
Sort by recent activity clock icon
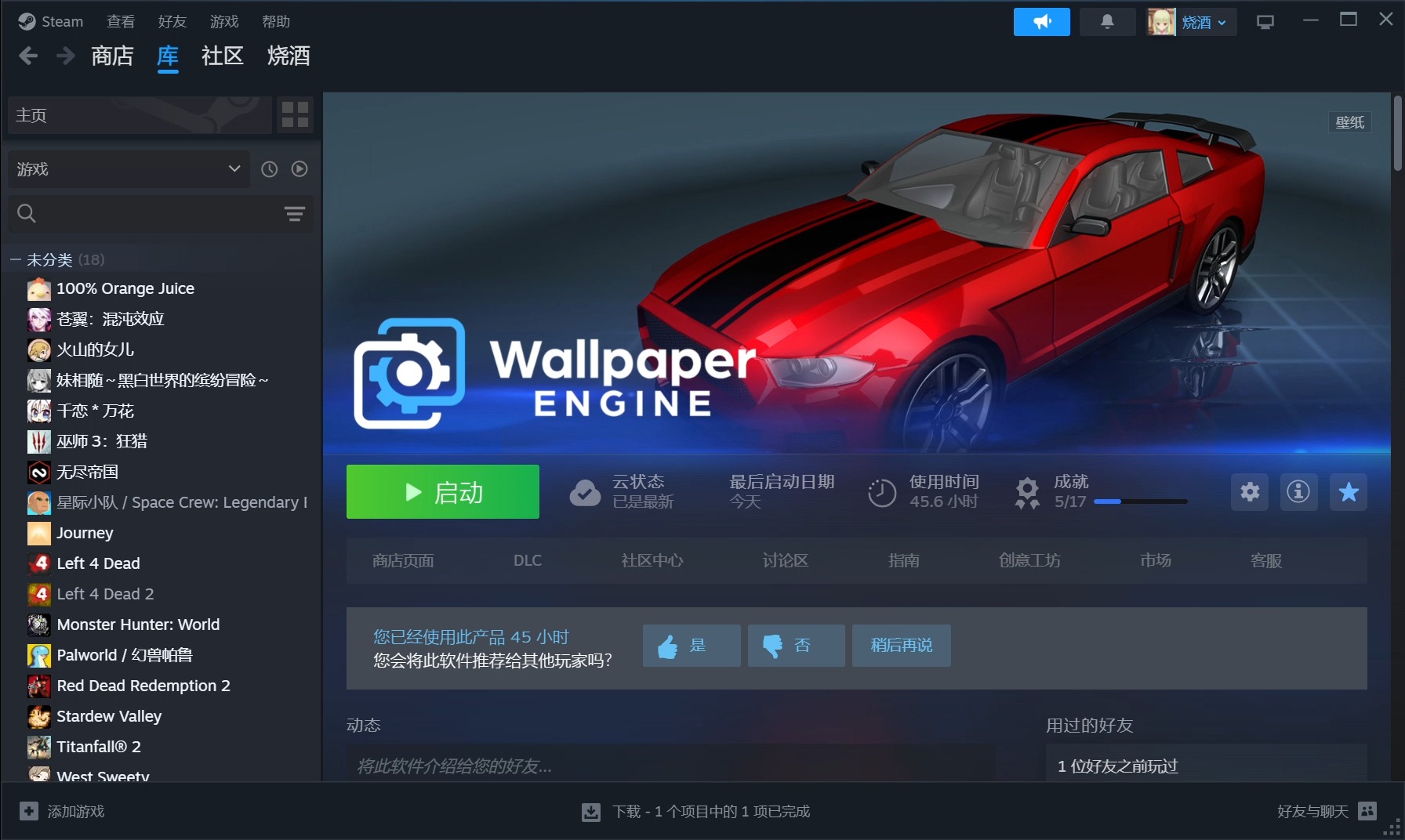pos(269,169)
